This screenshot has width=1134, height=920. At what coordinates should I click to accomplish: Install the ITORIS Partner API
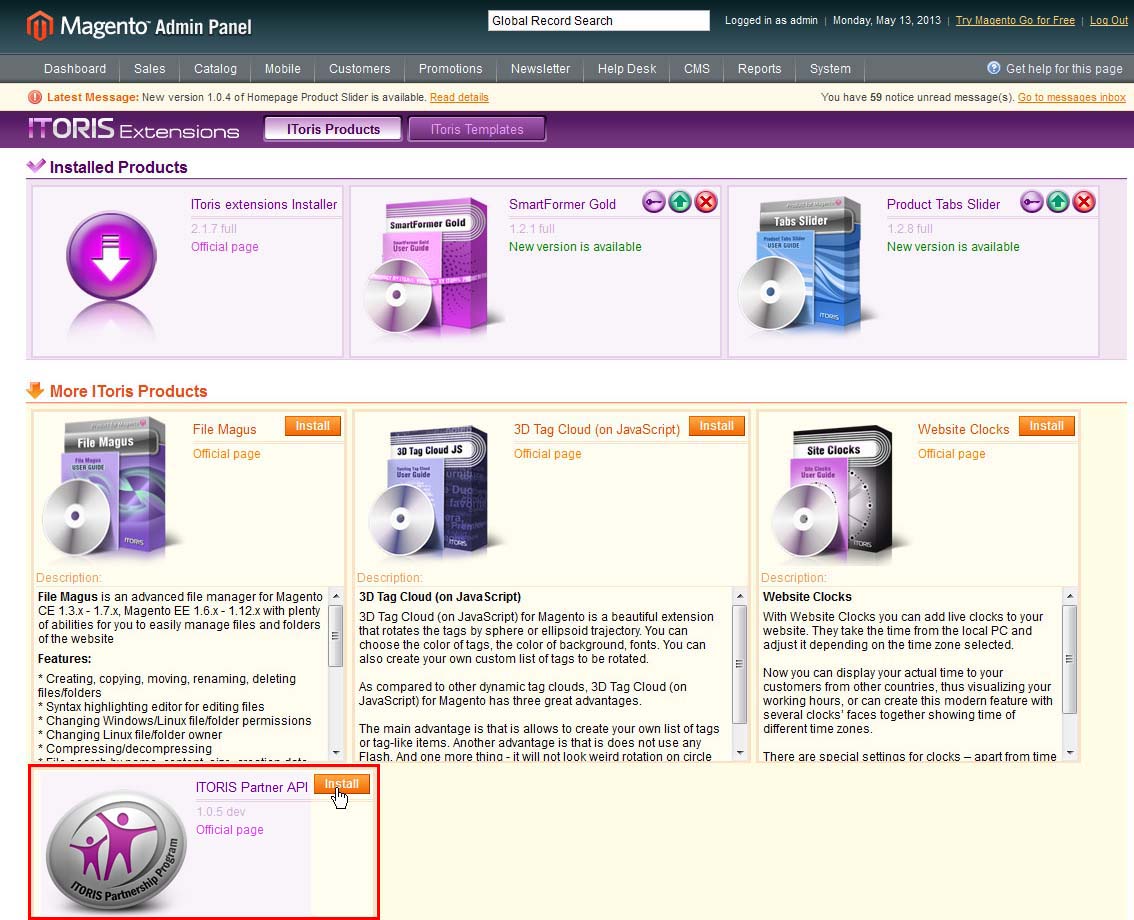[x=341, y=784]
